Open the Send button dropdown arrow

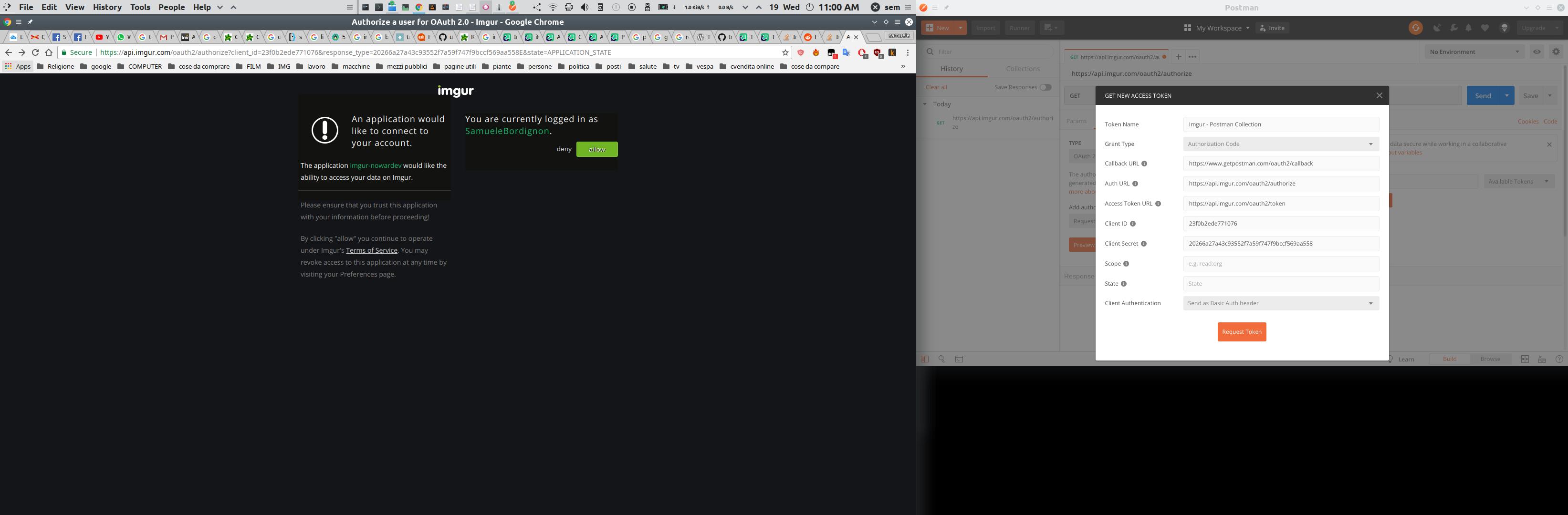1506,95
